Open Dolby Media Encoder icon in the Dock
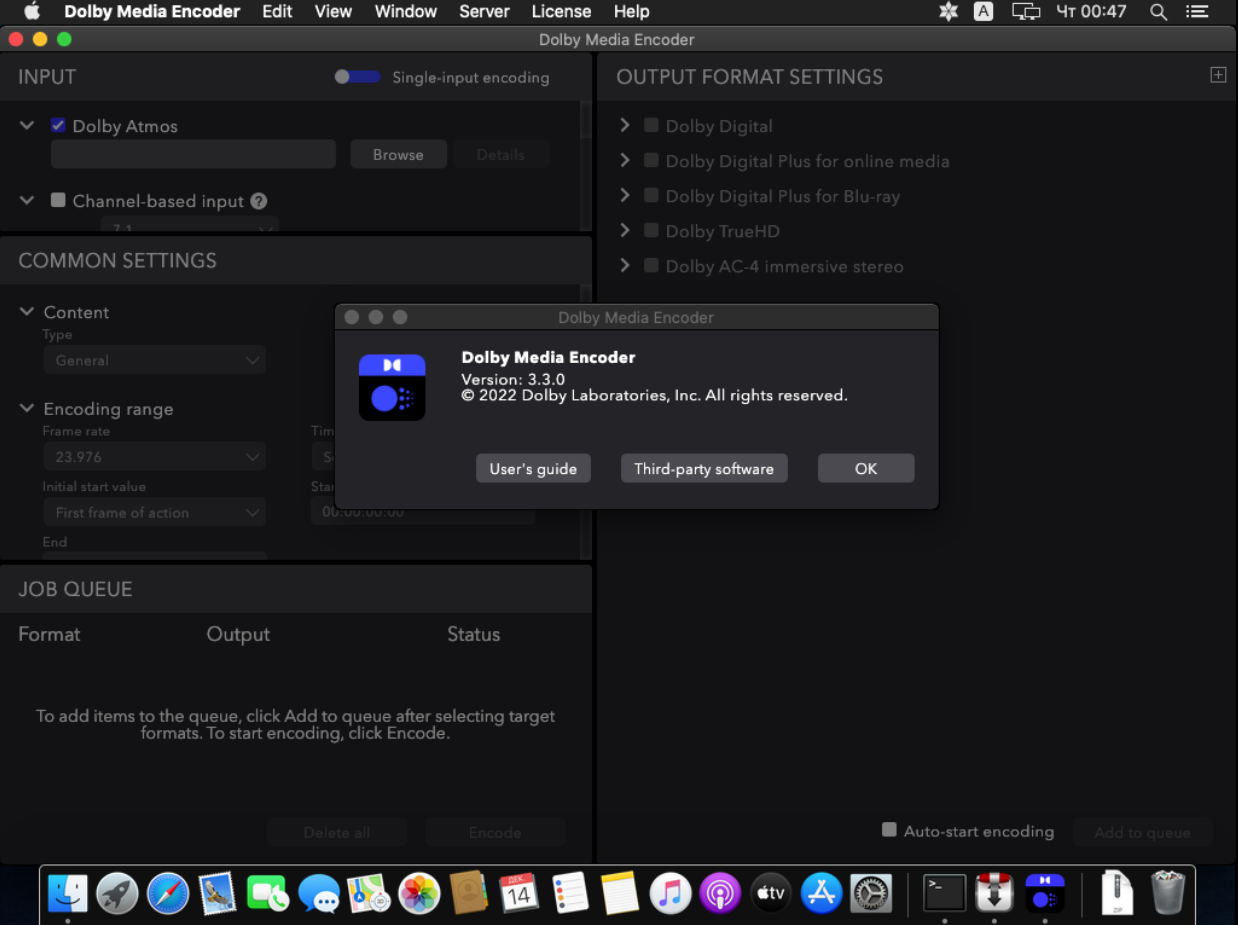 click(1044, 893)
